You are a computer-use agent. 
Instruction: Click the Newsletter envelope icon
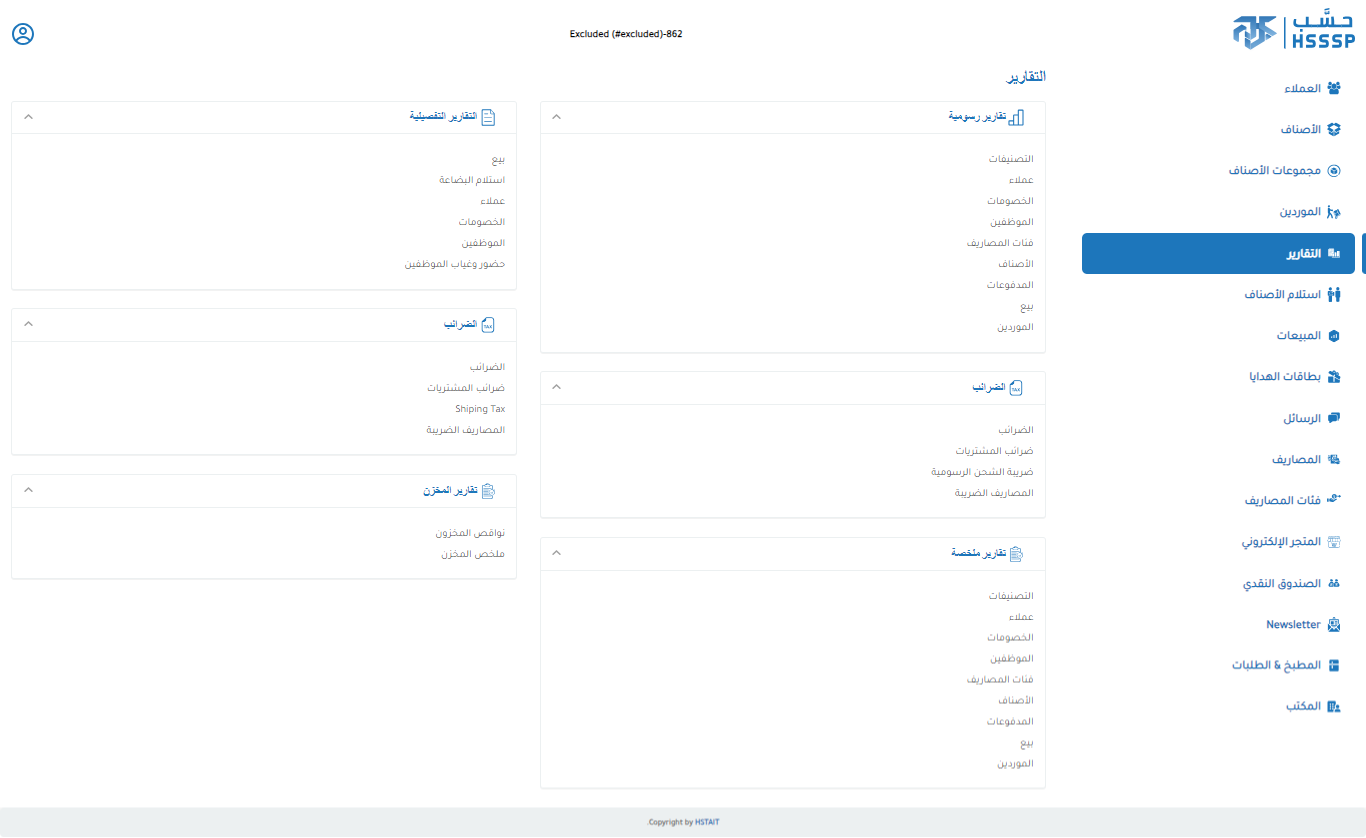[x=1333, y=624]
